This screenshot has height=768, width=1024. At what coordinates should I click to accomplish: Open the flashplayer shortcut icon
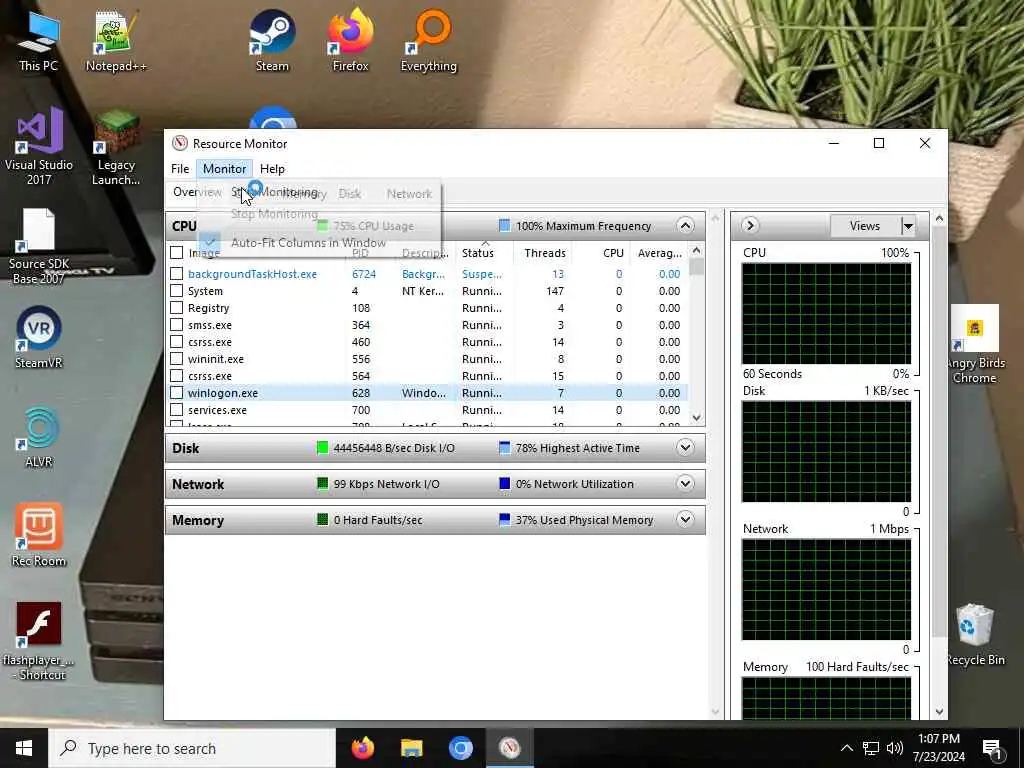point(39,641)
